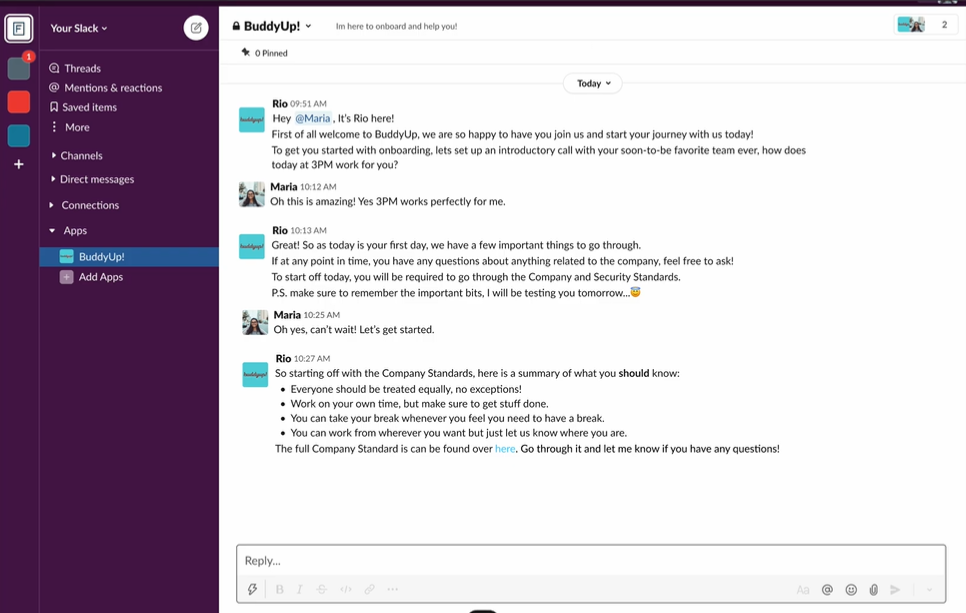Toggle italic formatting
966x613 pixels.
tap(300, 590)
